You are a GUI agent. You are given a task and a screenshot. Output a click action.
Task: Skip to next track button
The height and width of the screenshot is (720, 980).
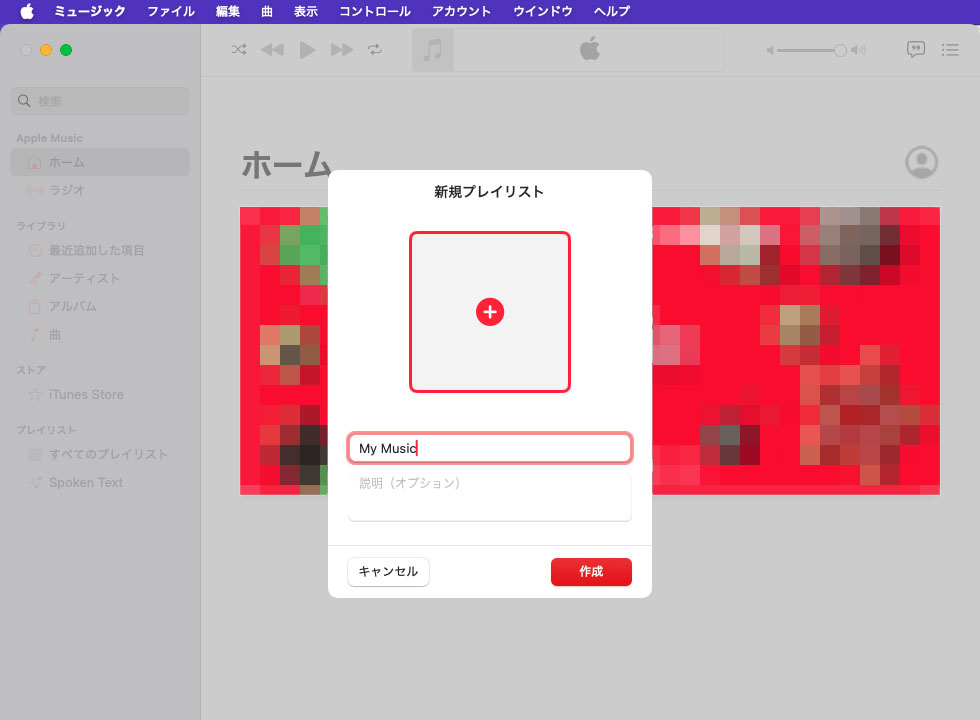pos(342,49)
